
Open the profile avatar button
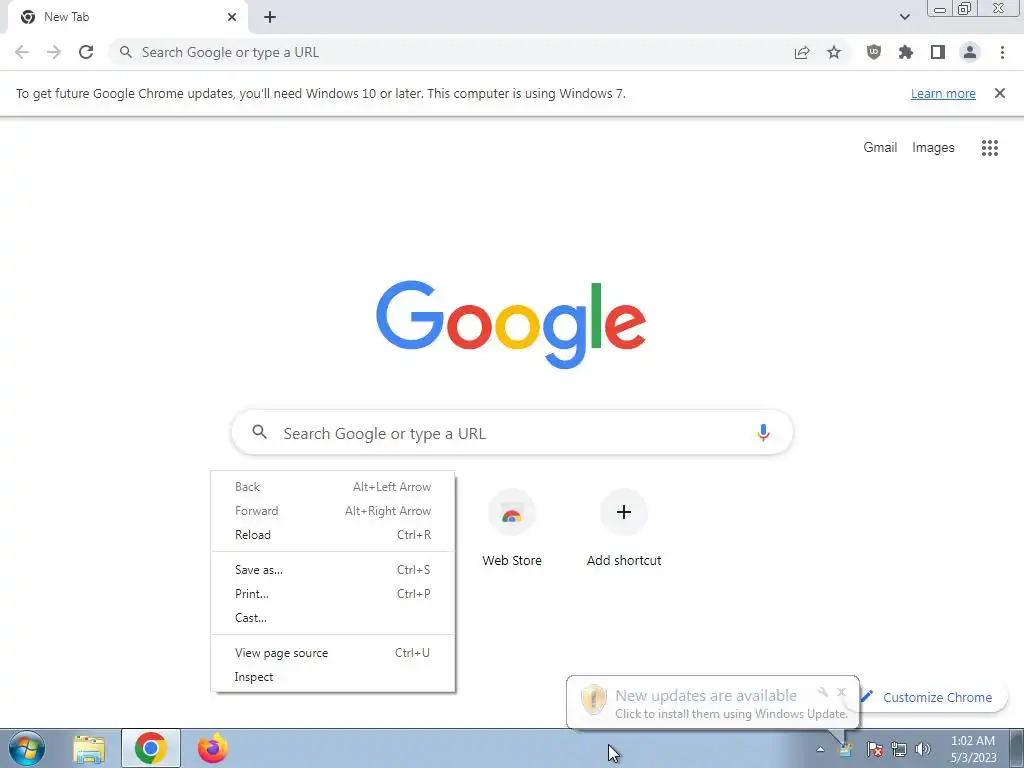point(970,52)
